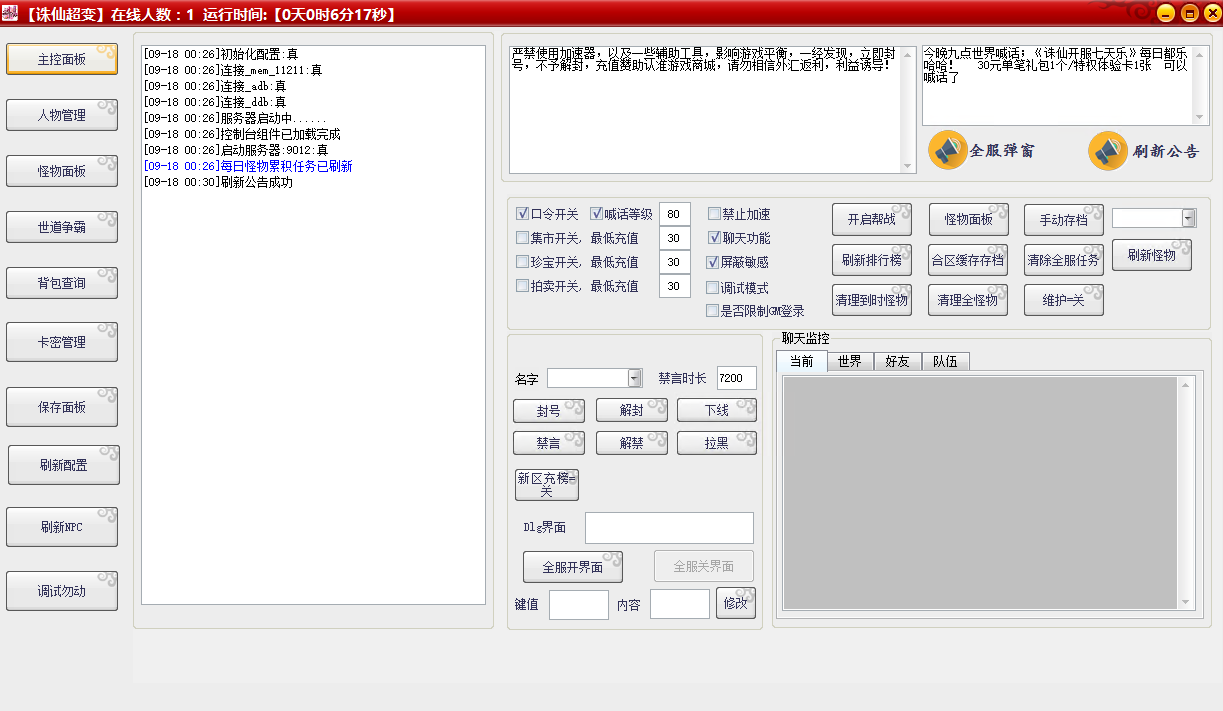Switch to the 世界 chat tab

849,362
